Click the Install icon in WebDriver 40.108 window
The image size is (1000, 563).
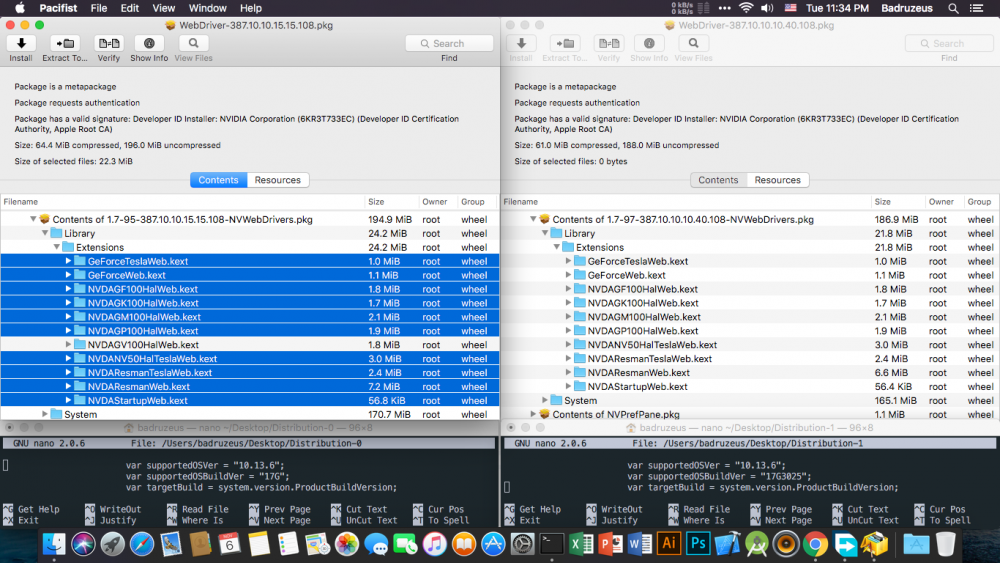(x=521, y=43)
